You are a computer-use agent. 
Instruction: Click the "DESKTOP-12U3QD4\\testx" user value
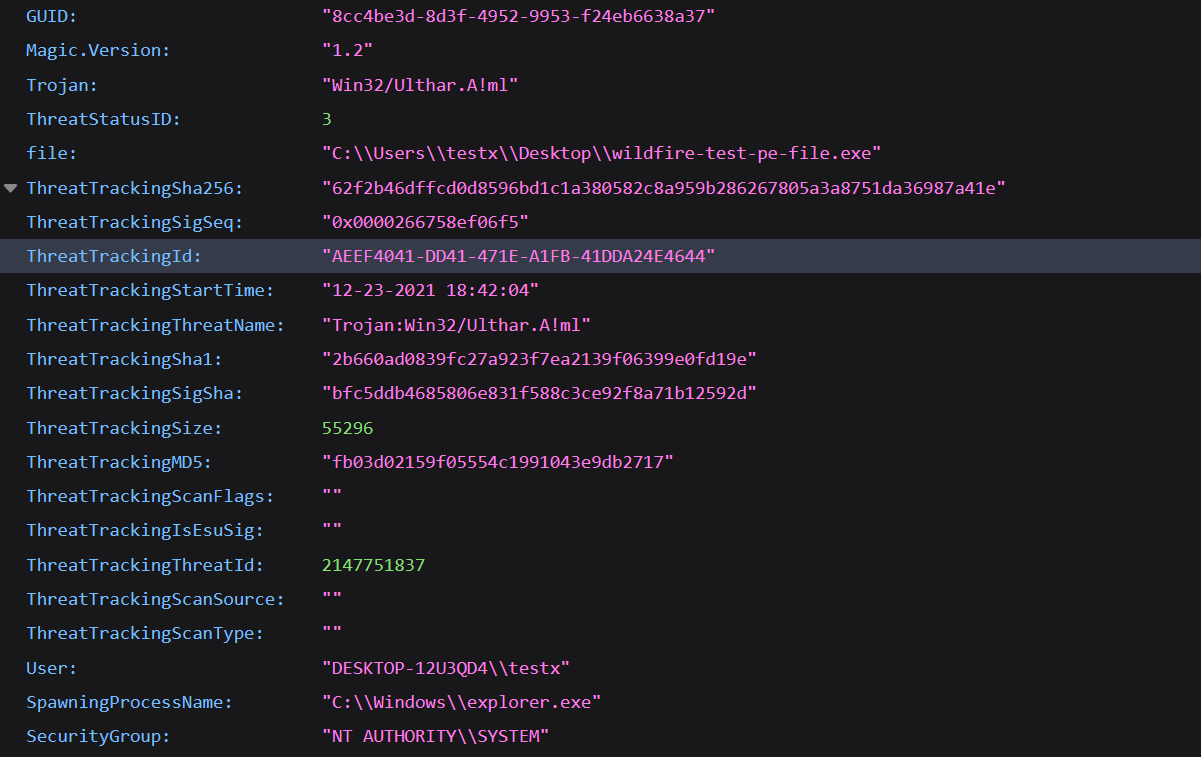tap(446, 668)
